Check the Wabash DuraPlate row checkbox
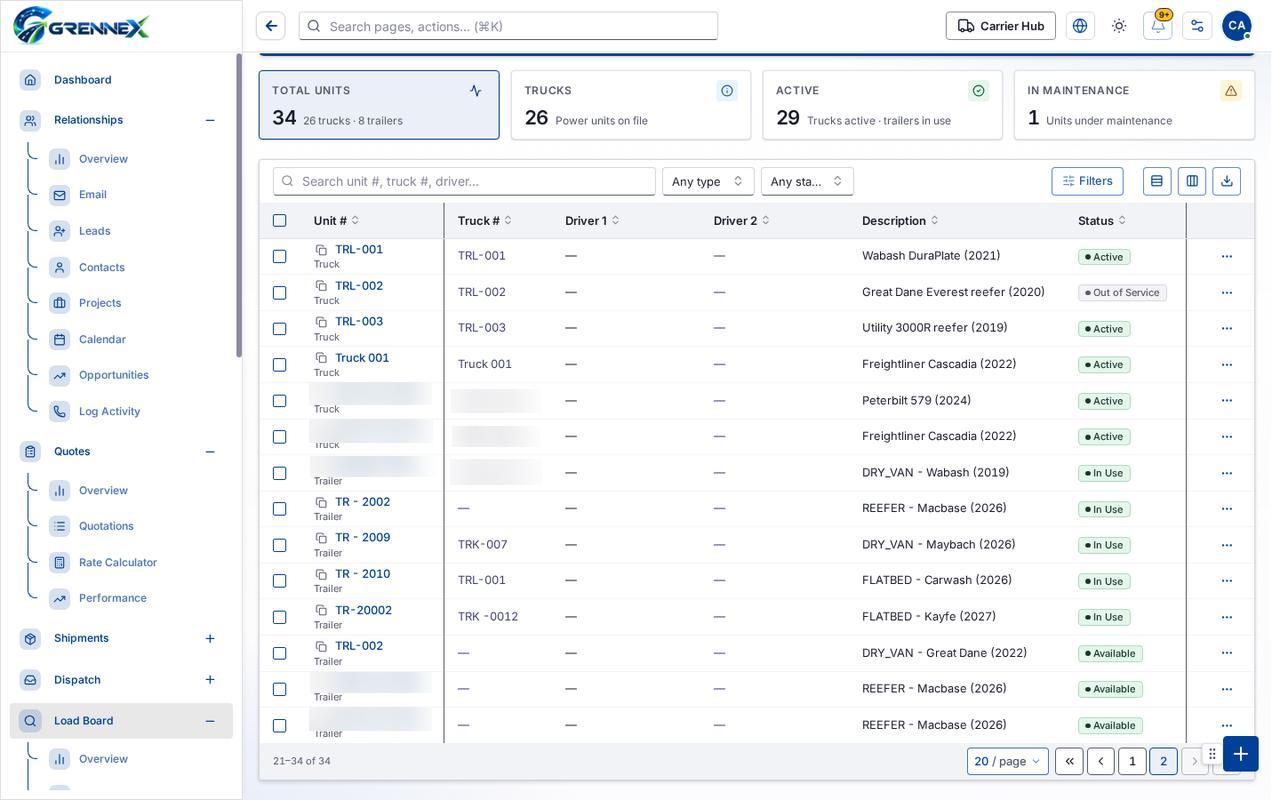 [280, 257]
